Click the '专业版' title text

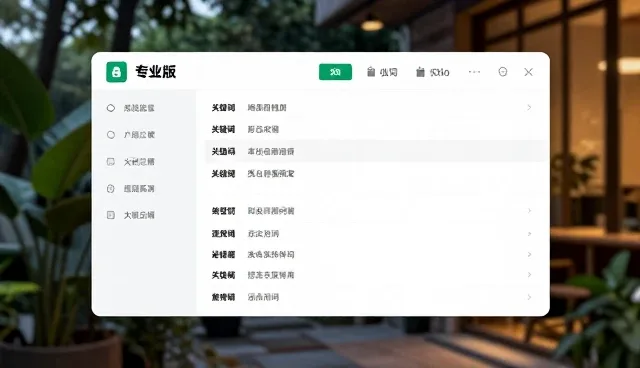156,72
